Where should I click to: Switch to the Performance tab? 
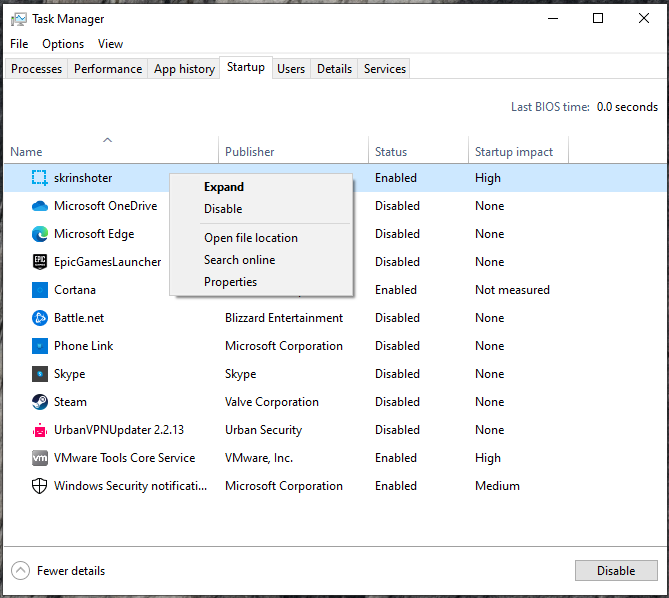[x=108, y=69]
